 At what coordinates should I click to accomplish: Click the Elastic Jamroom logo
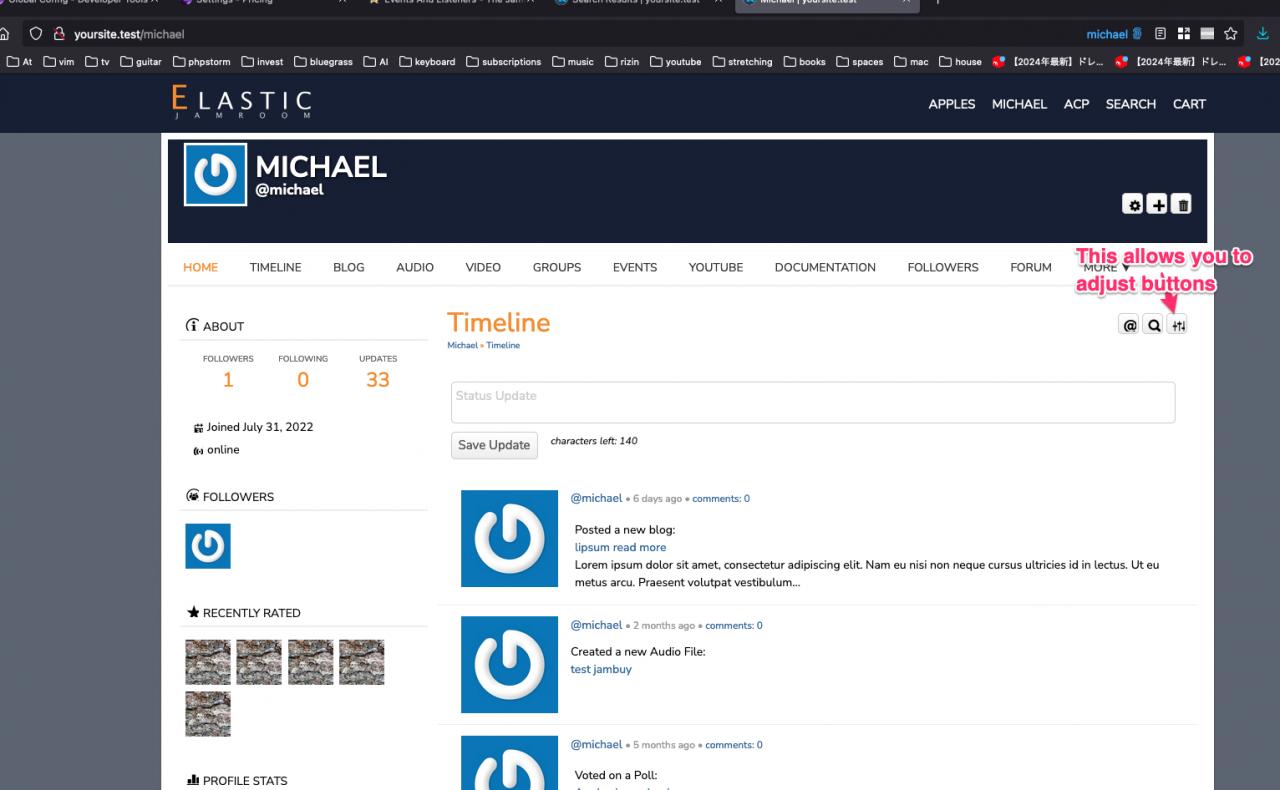(x=242, y=103)
